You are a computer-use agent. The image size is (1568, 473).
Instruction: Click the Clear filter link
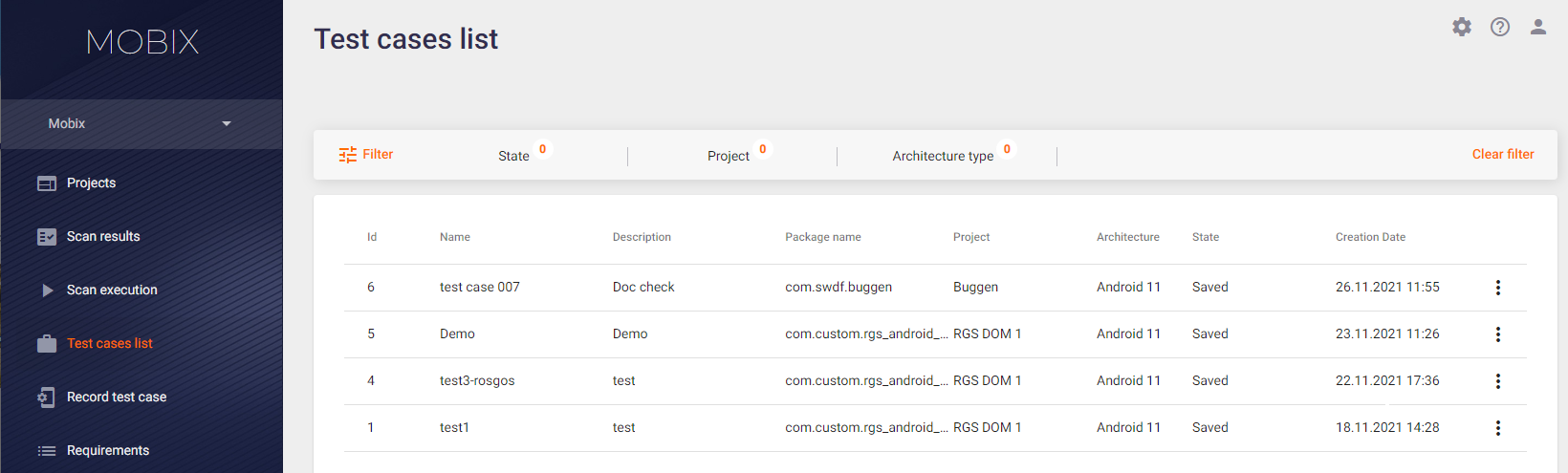click(x=1503, y=154)
